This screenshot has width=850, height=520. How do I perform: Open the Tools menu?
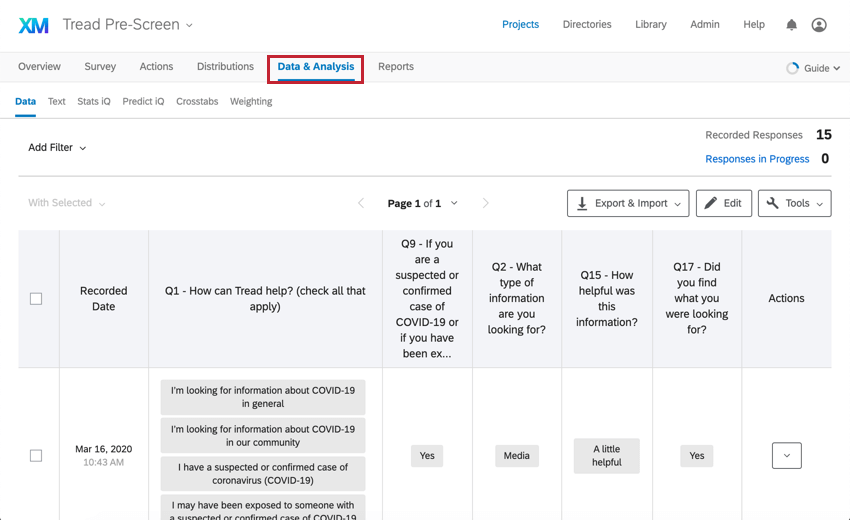coord(794,203)
